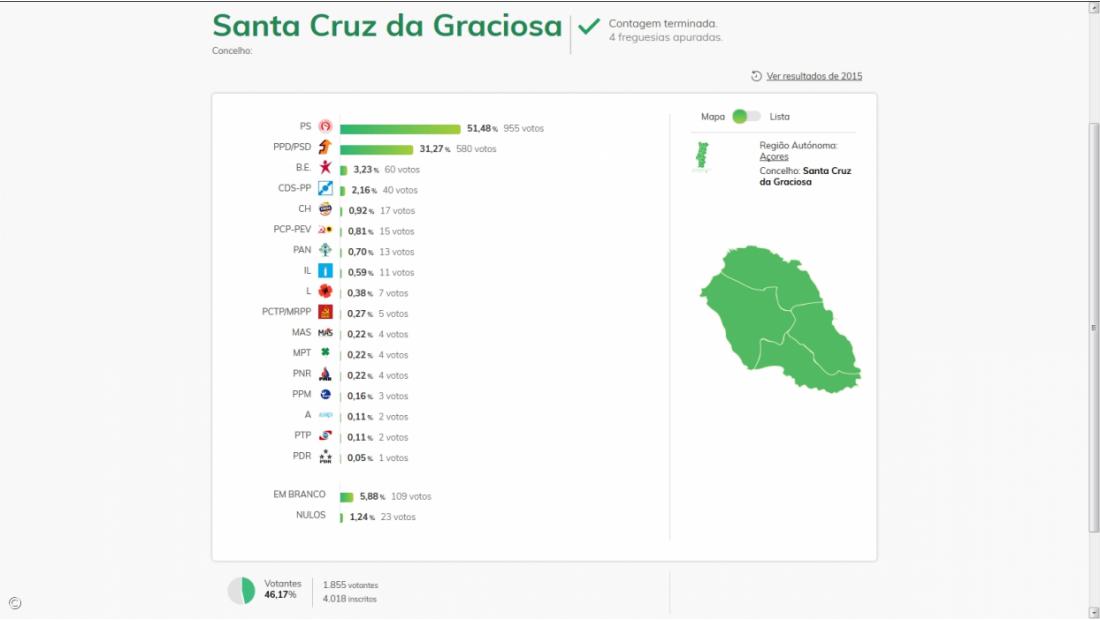Click the PS green results bar
This screenshot has width=1100, height=620.
tap(400, 128)
